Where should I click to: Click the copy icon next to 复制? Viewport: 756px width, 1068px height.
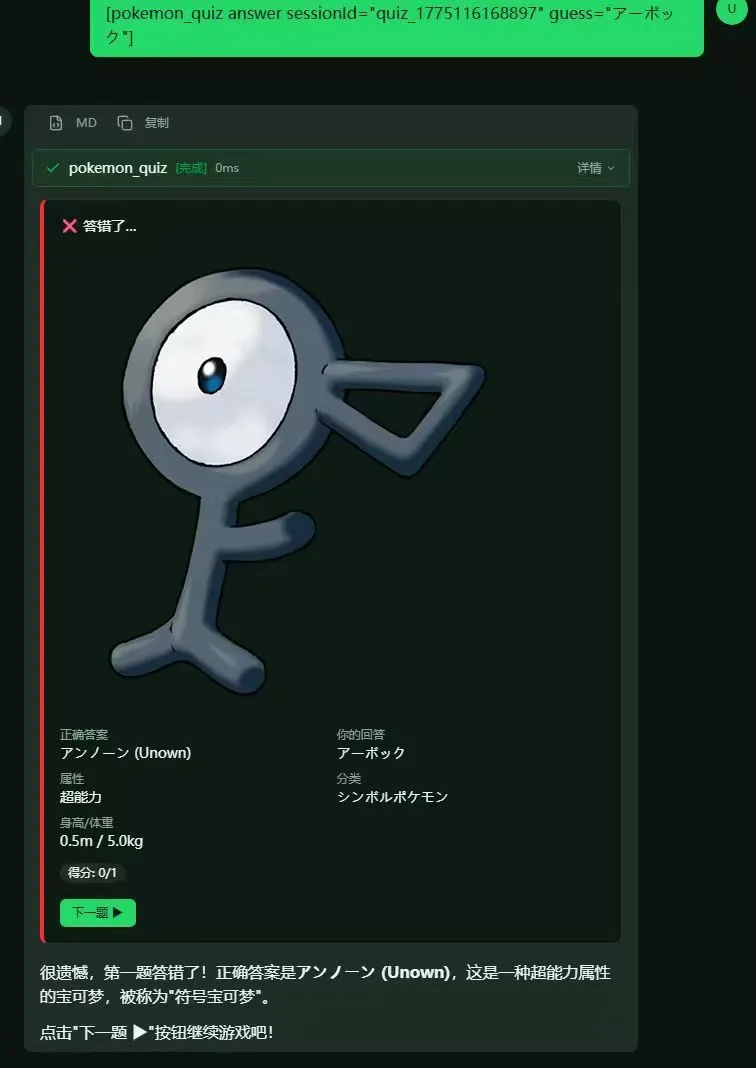125,123
